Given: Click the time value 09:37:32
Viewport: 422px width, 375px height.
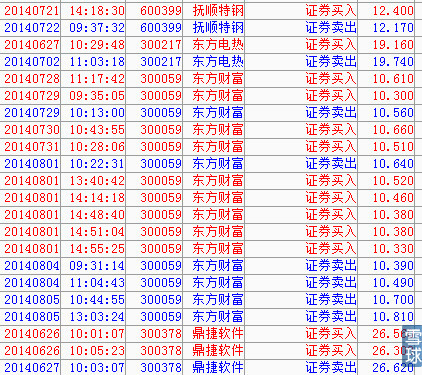Looking at the screenshot, I should pos(97,28).
